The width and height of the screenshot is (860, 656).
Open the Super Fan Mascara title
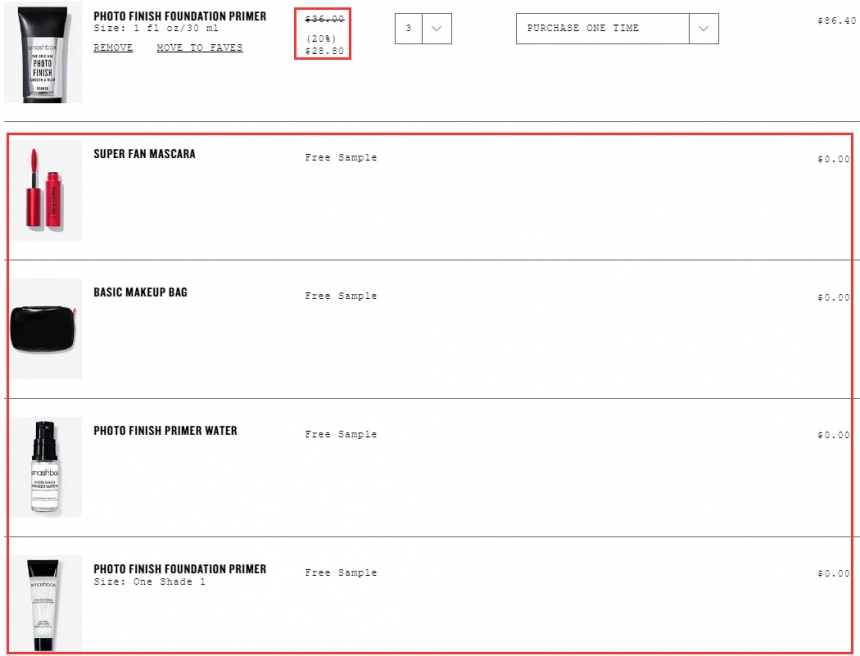(144, 154)
